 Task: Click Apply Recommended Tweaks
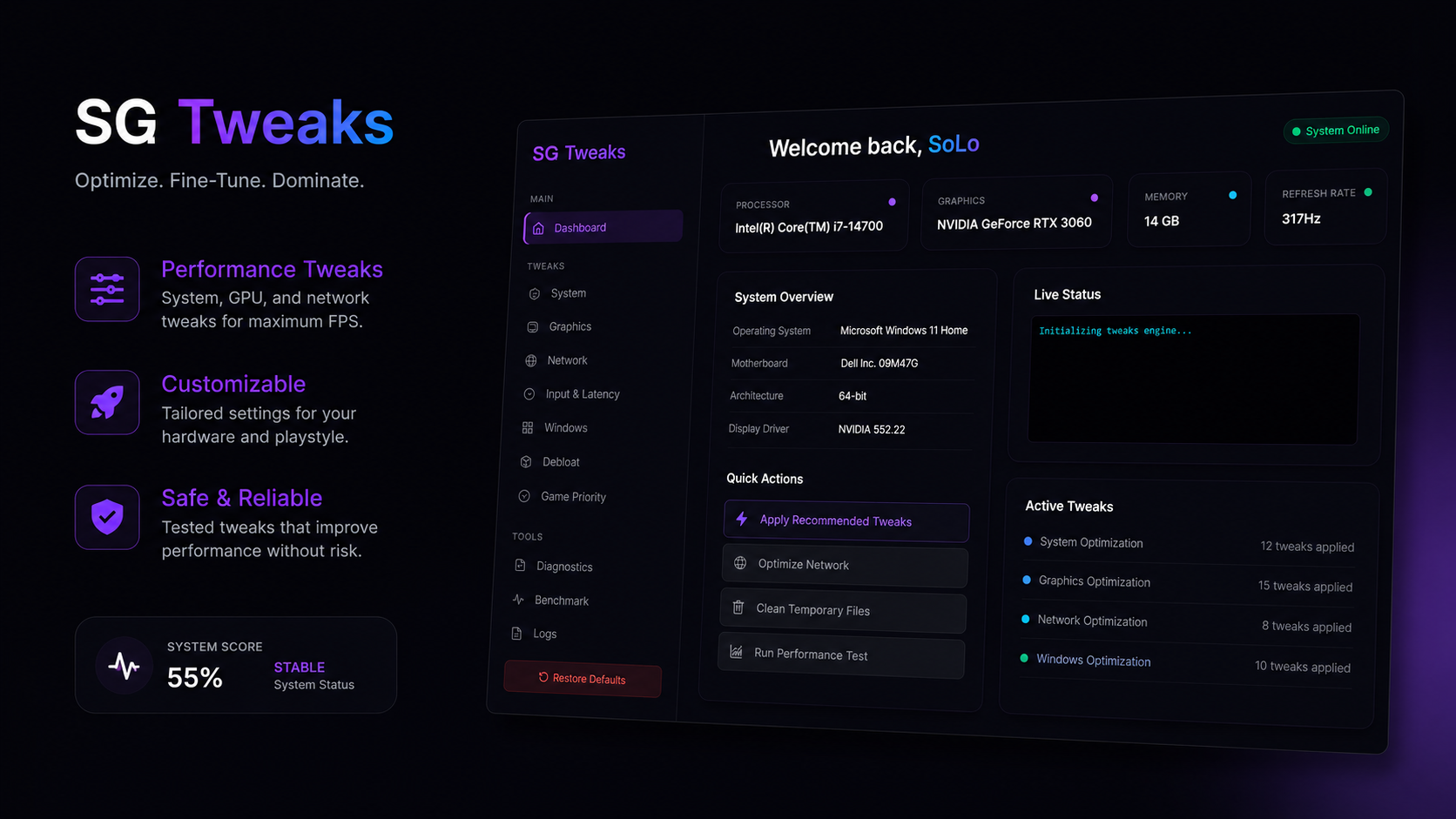846,521
